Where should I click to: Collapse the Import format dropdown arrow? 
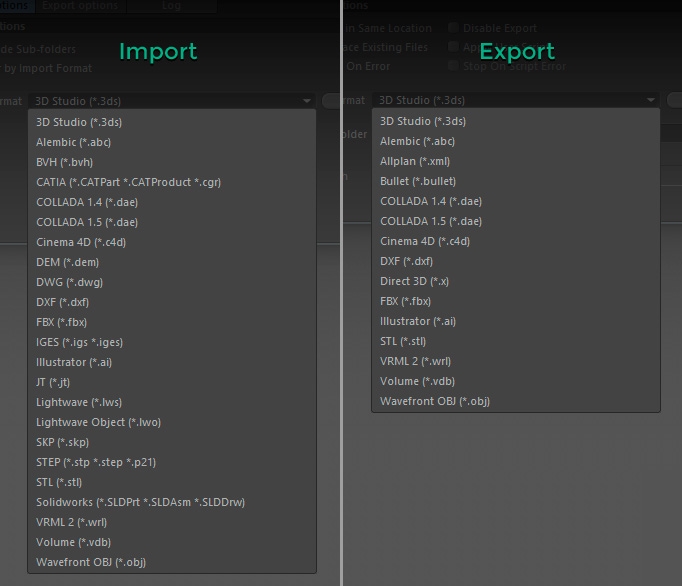pos(307,101)
